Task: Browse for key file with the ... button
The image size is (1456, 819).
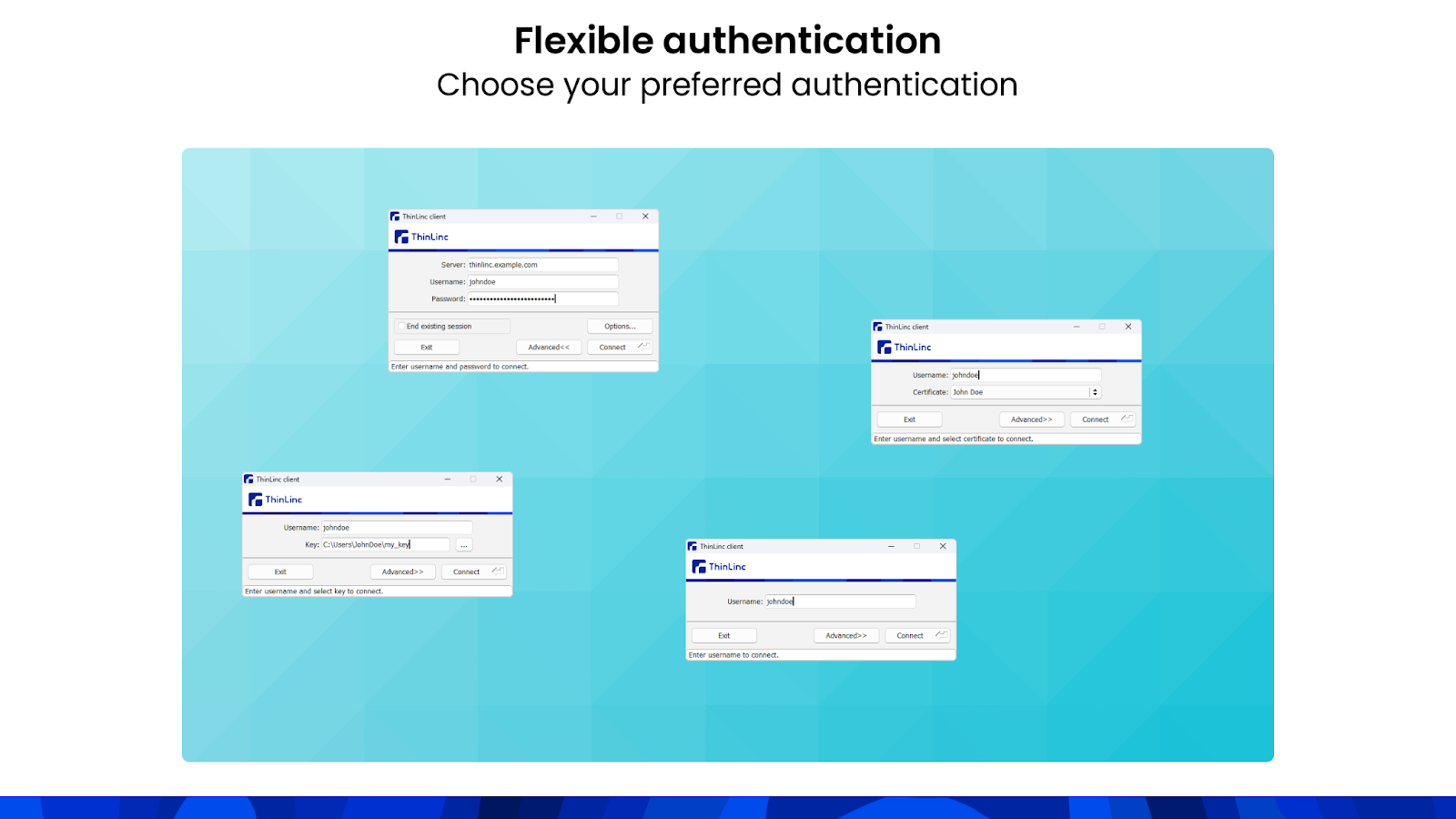Action: point(464,545)
